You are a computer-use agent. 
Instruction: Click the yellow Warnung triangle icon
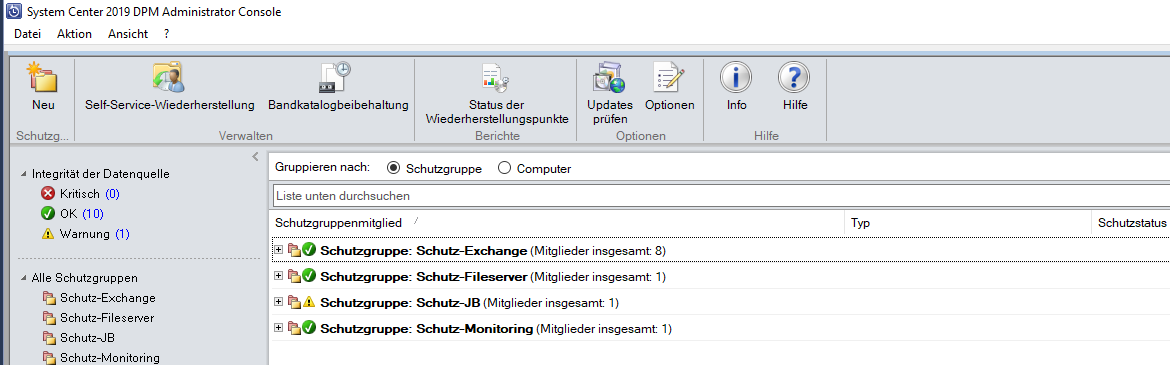coord(49,234)
